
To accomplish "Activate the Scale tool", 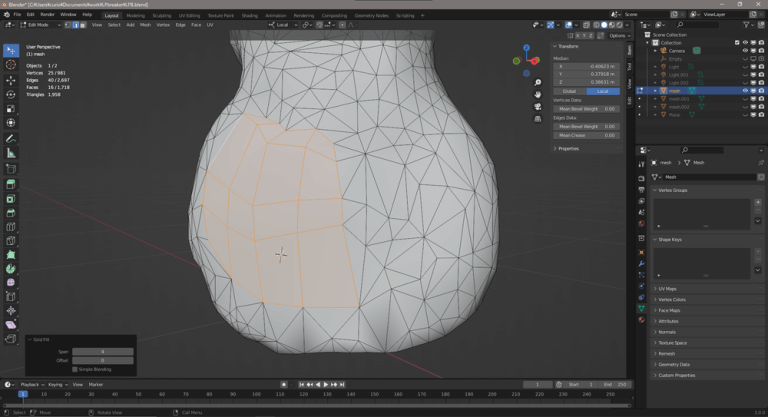I will click(11, 108).
